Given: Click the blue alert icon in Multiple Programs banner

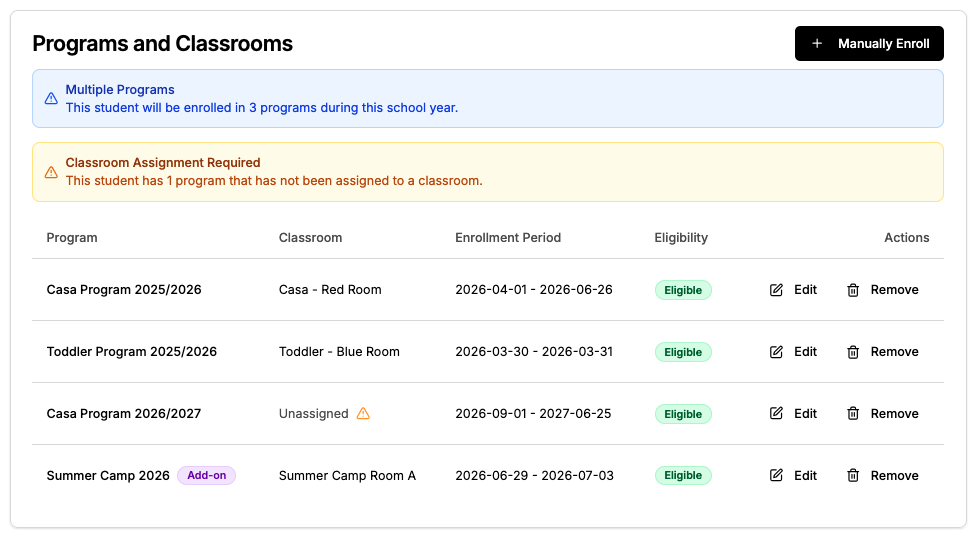Looking at the screenshot, I should pyautogui.click(x=51, y=98).
